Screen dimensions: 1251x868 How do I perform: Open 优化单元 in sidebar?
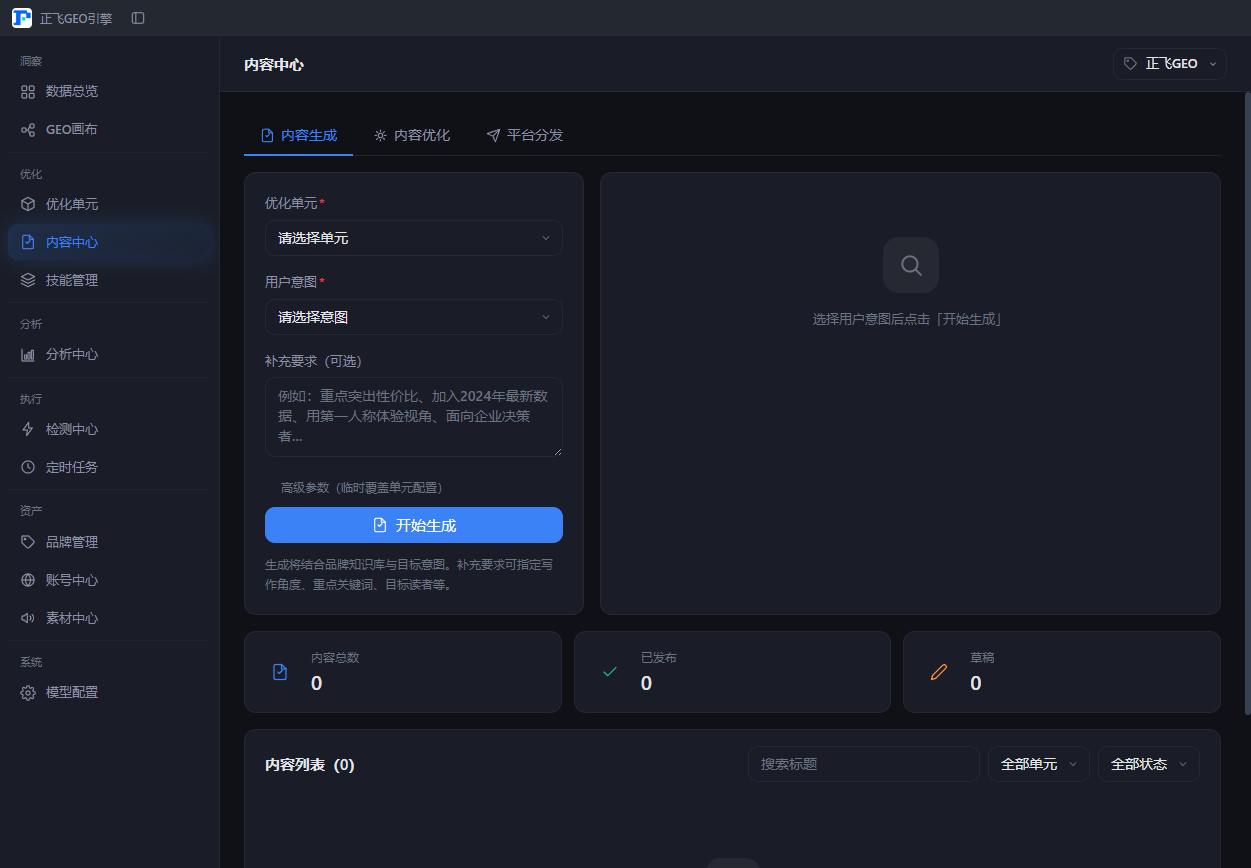click(x=109, y=204)
